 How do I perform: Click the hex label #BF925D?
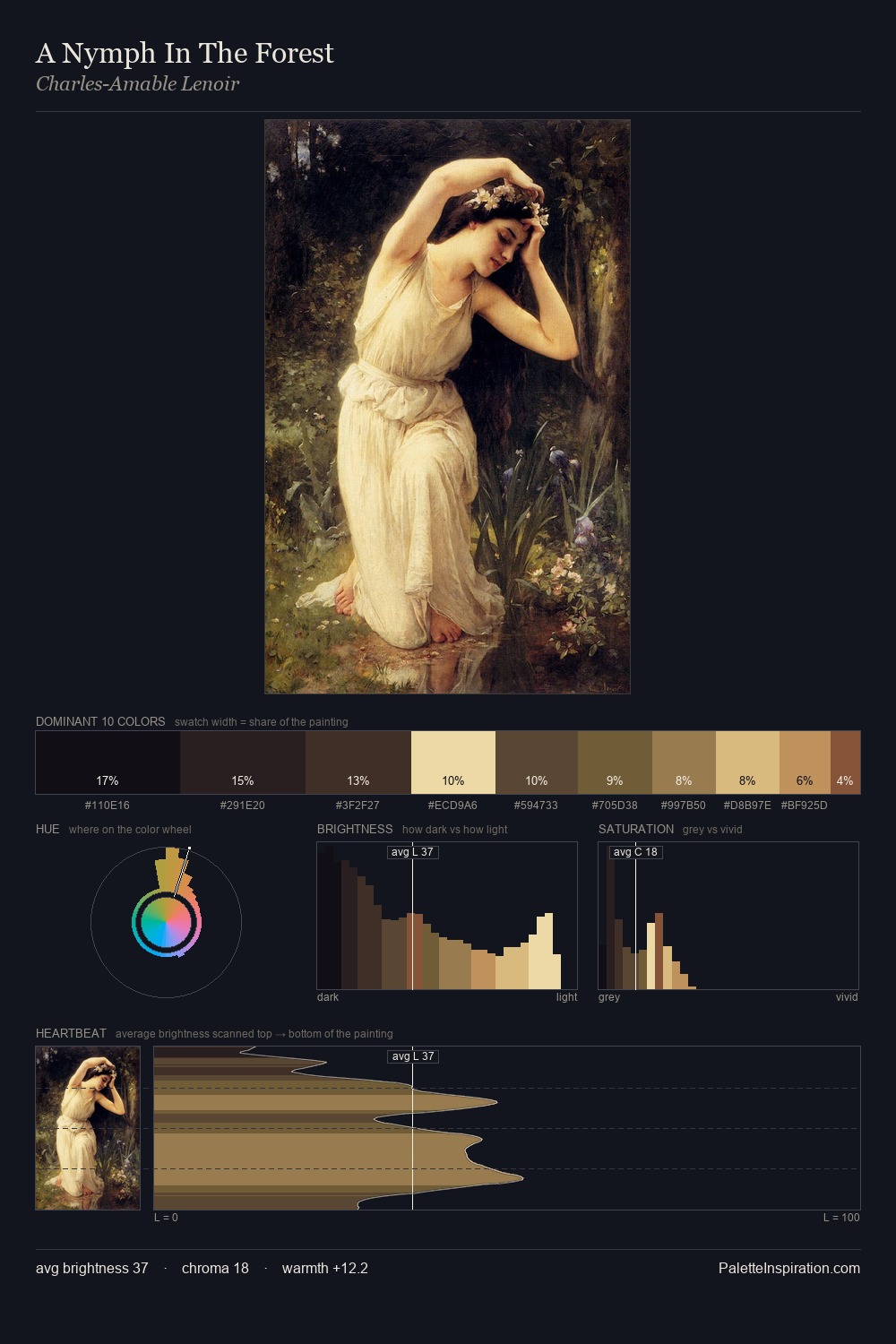tap(804, 805)
